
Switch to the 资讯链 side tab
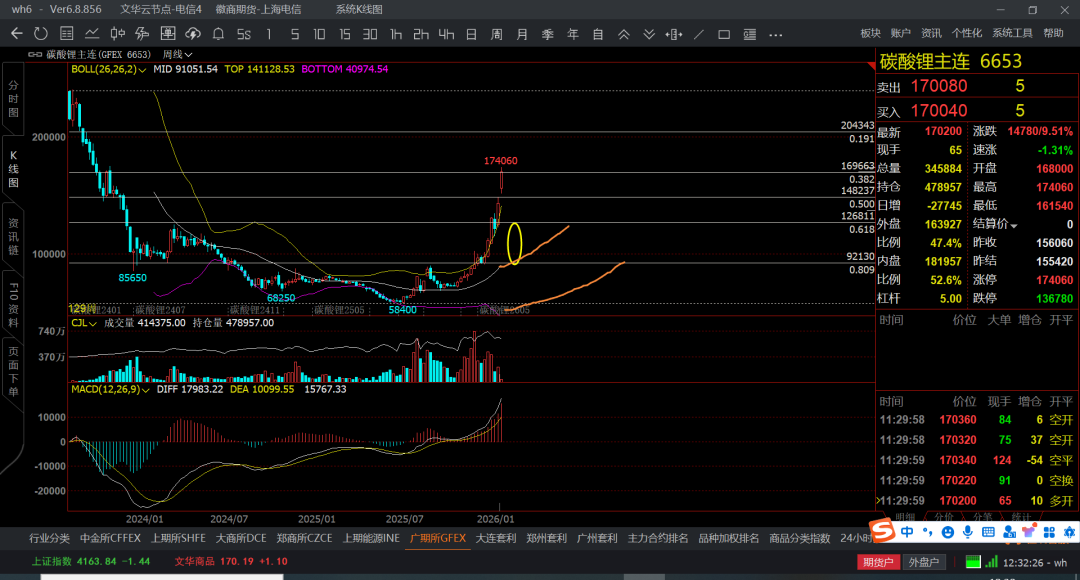(x=13, y=237)
